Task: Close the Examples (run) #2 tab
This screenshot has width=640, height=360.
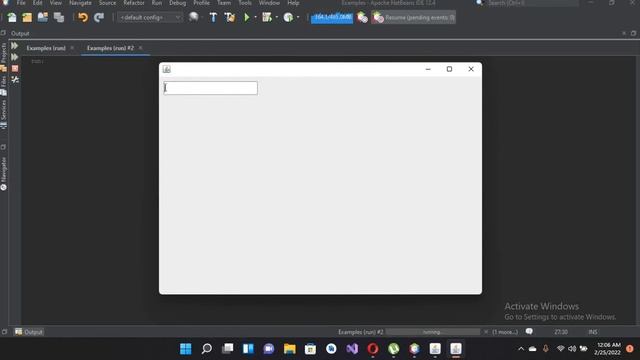Action: (140, 48)
